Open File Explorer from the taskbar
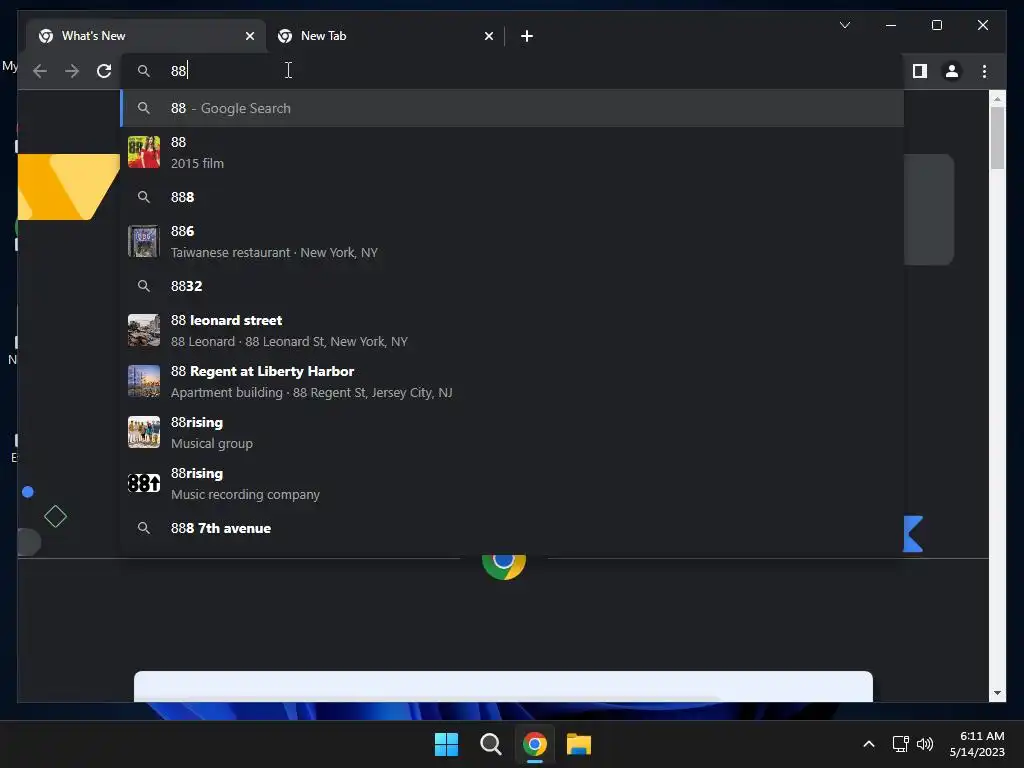The height and width of the screenshot is (768, 1024). coord(579,744)
